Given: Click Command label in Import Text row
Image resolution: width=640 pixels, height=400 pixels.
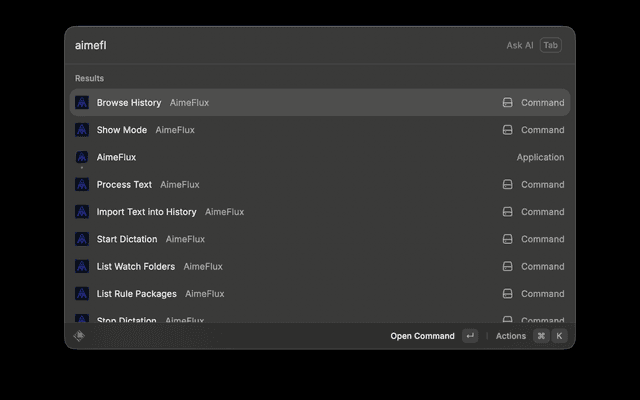Looking at the screenshot, I should click(542, 212).
